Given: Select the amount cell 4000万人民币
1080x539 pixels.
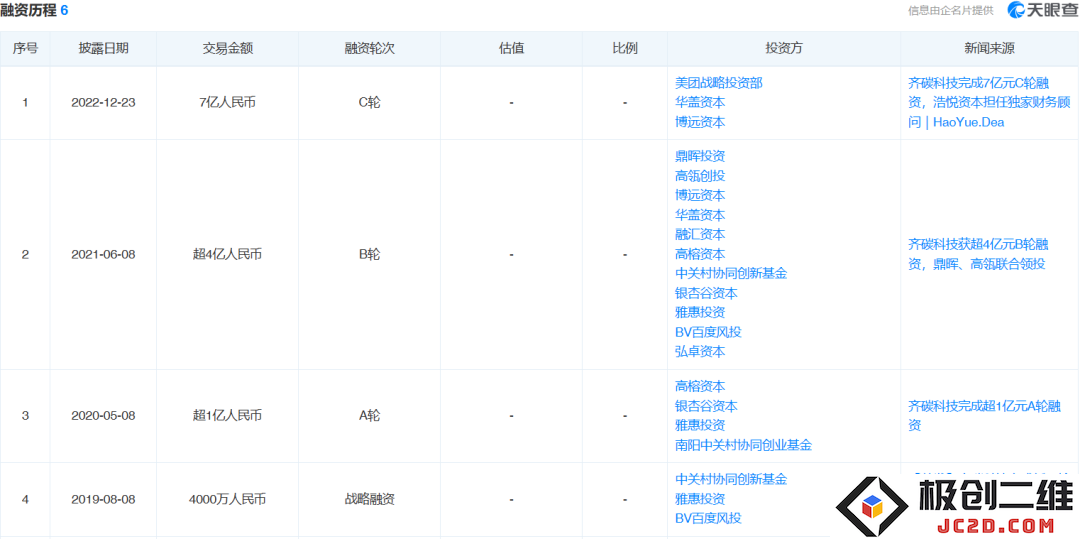Looking at the screenshot, I should click(x=227, y=499).
